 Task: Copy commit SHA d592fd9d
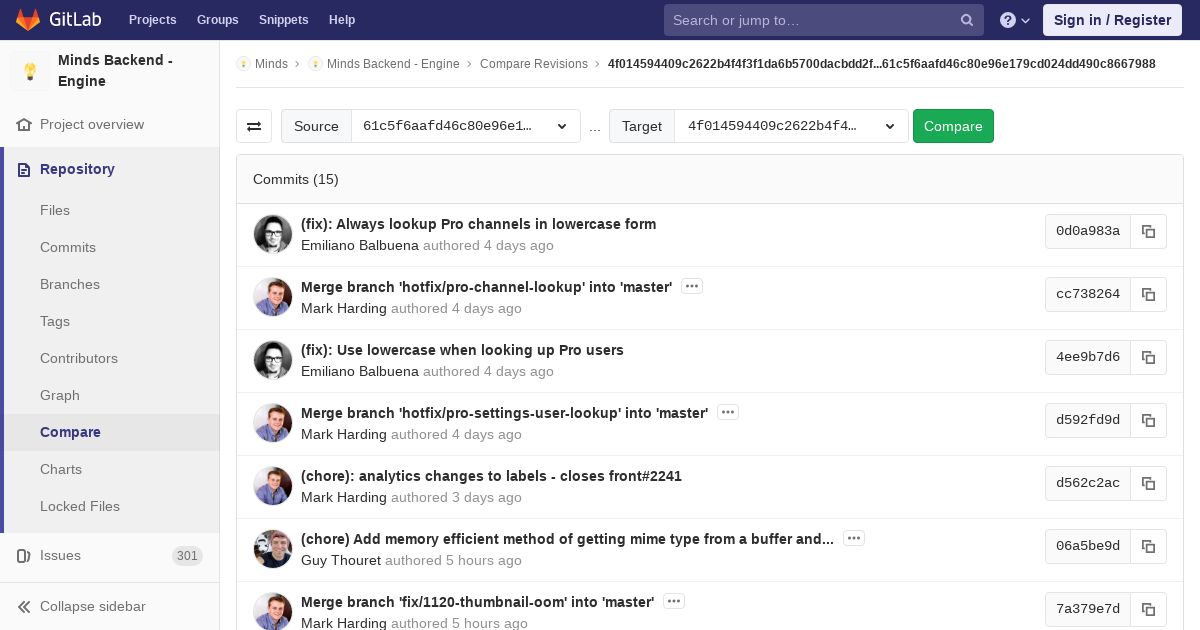(x=1148, y=420)
